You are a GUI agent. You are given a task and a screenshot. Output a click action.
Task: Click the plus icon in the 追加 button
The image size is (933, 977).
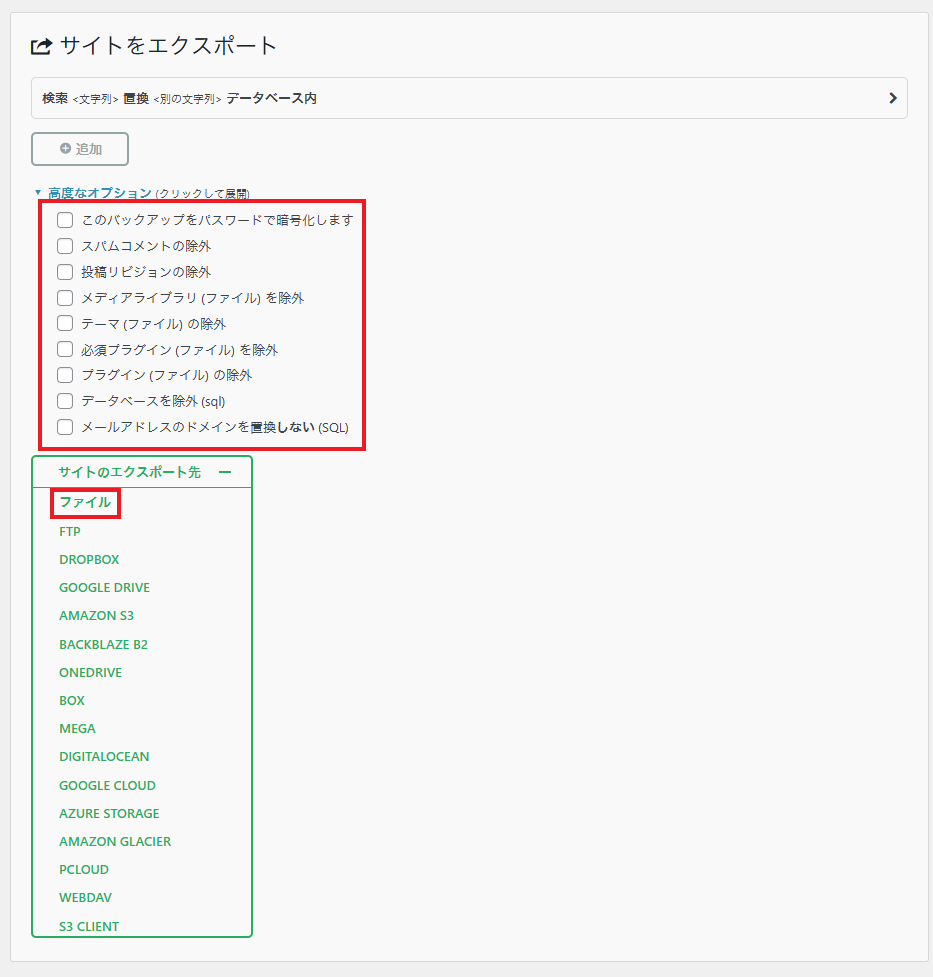[x=65, y=148]
